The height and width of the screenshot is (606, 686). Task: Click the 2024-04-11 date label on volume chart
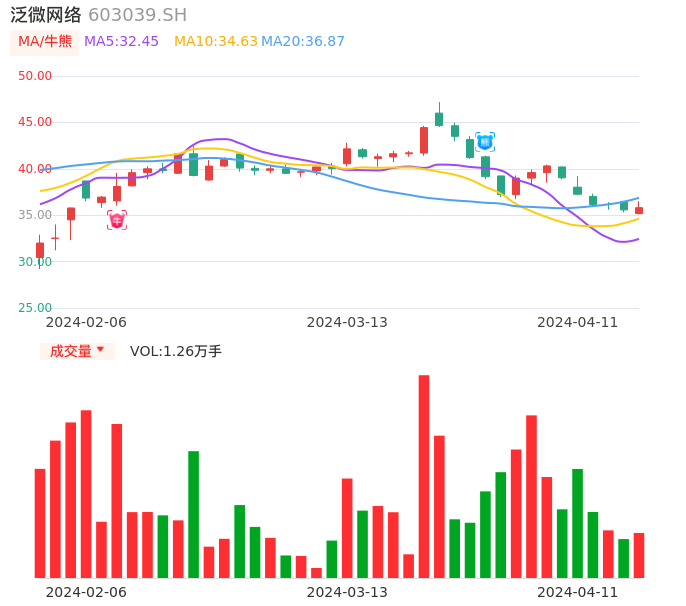(578, 592)
